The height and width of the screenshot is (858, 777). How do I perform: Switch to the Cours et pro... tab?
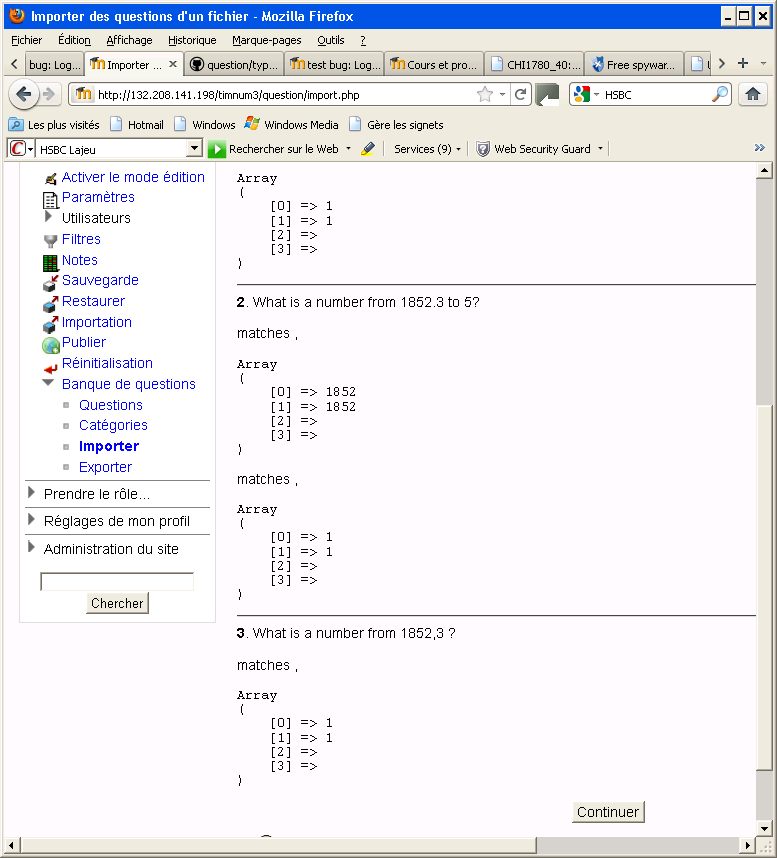[434, 64]
